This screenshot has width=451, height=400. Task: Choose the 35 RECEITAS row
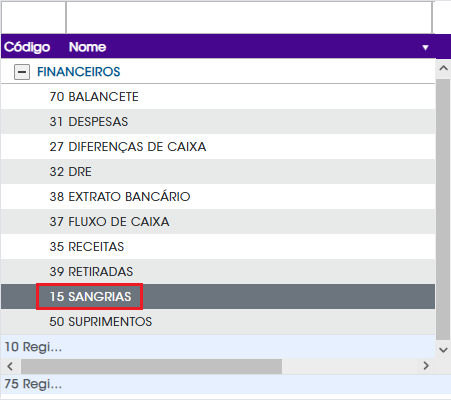coord(218,247)
